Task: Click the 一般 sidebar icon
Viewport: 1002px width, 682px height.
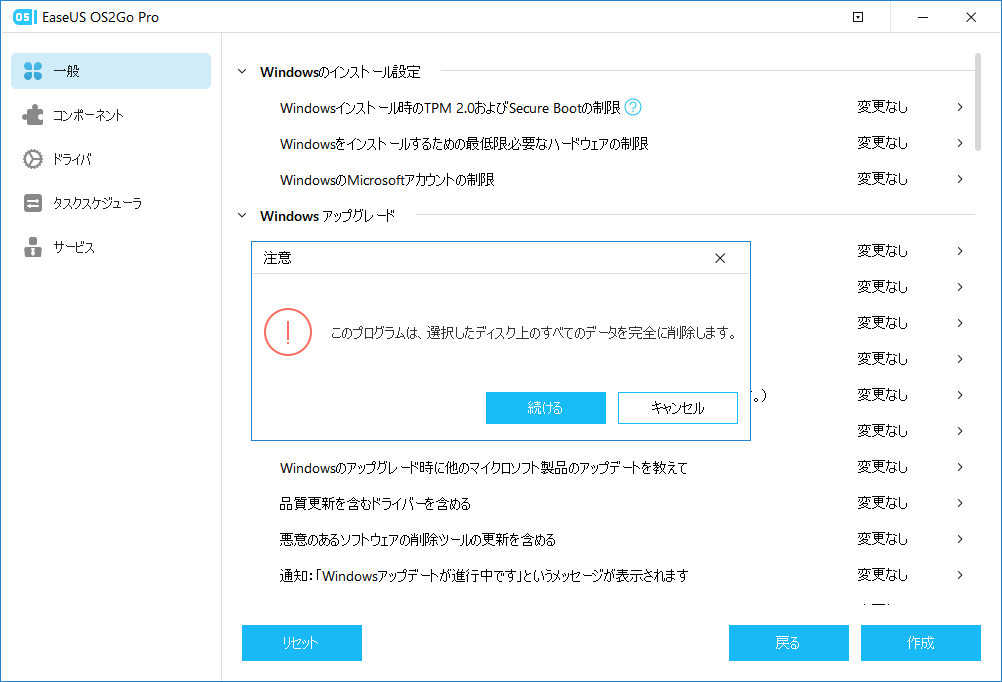Action: [x=33, y=71]
